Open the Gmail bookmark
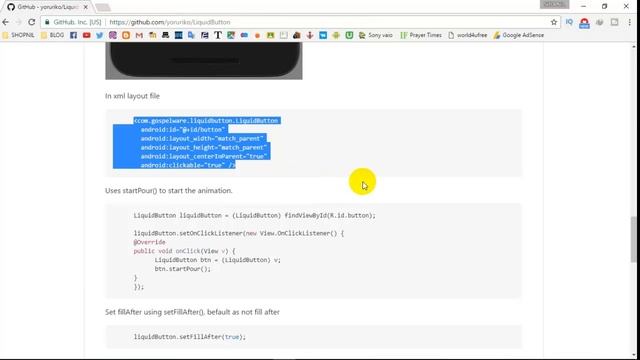The width and height of the screenshot is (640, 360). click(139, 36)
